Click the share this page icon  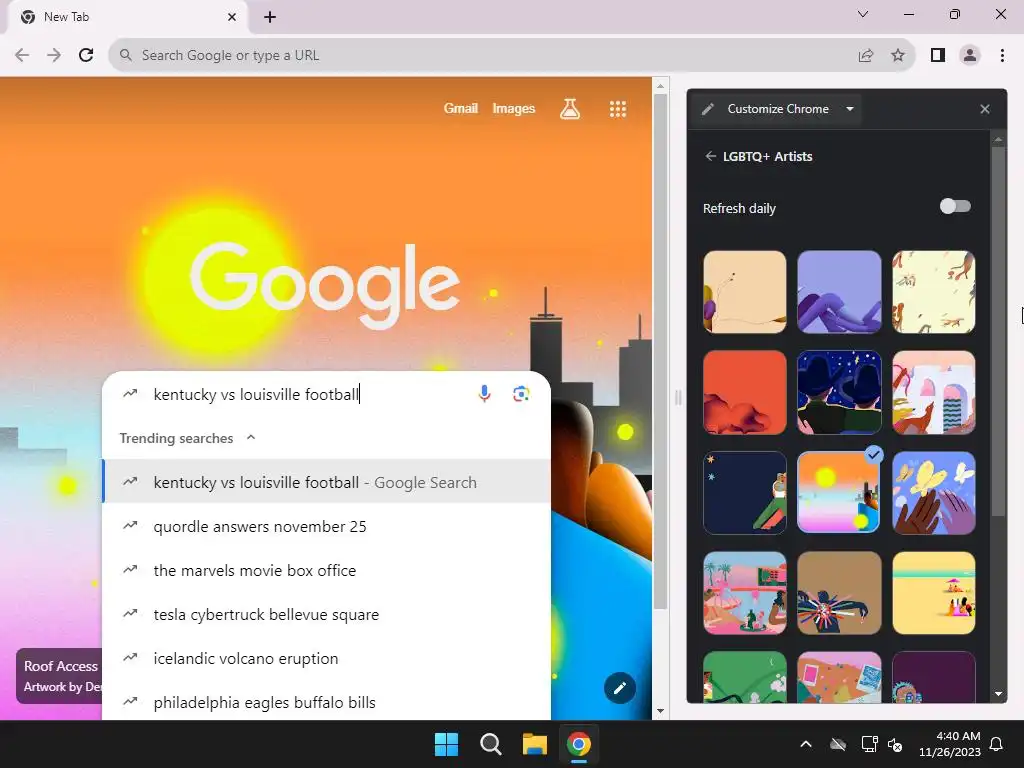(x=866, y=56)
